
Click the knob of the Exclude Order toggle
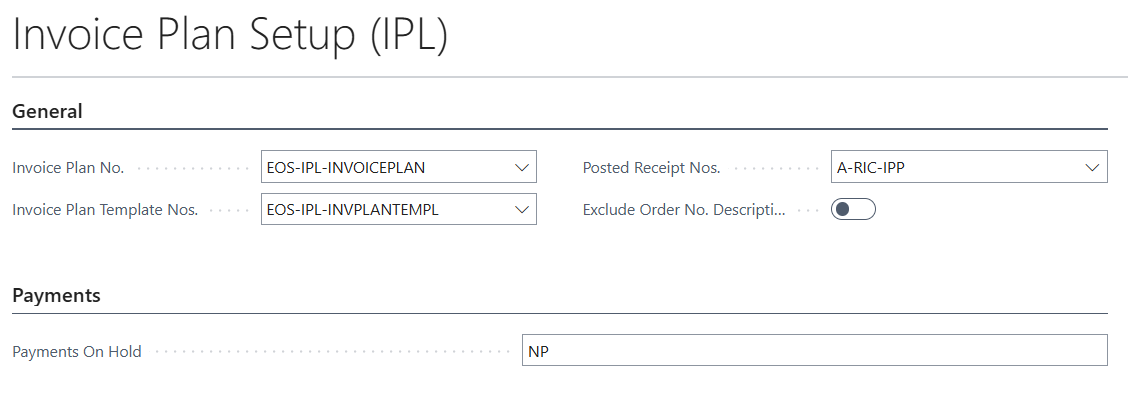[843, 210]
